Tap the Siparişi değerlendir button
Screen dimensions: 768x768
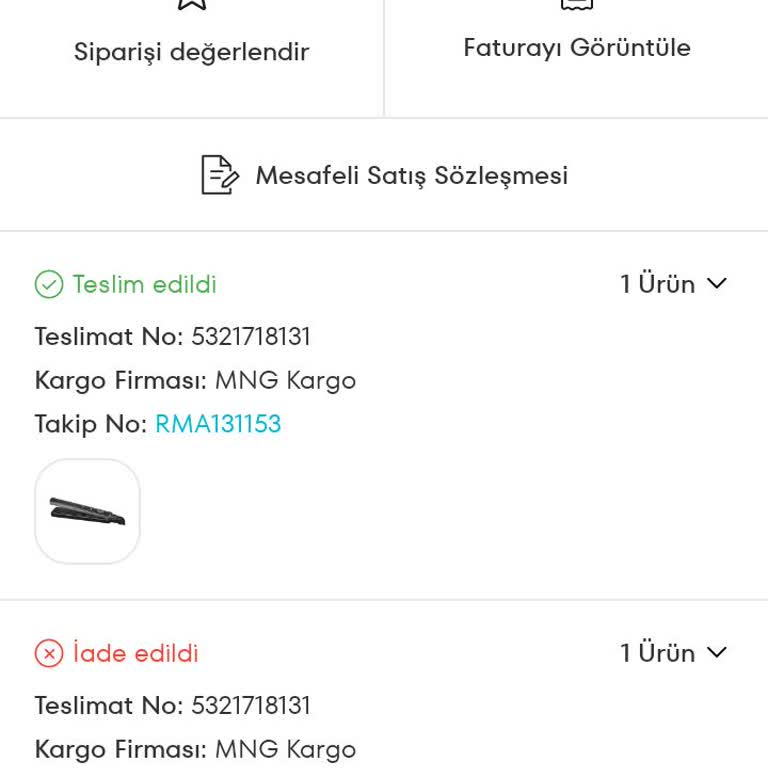191,52
